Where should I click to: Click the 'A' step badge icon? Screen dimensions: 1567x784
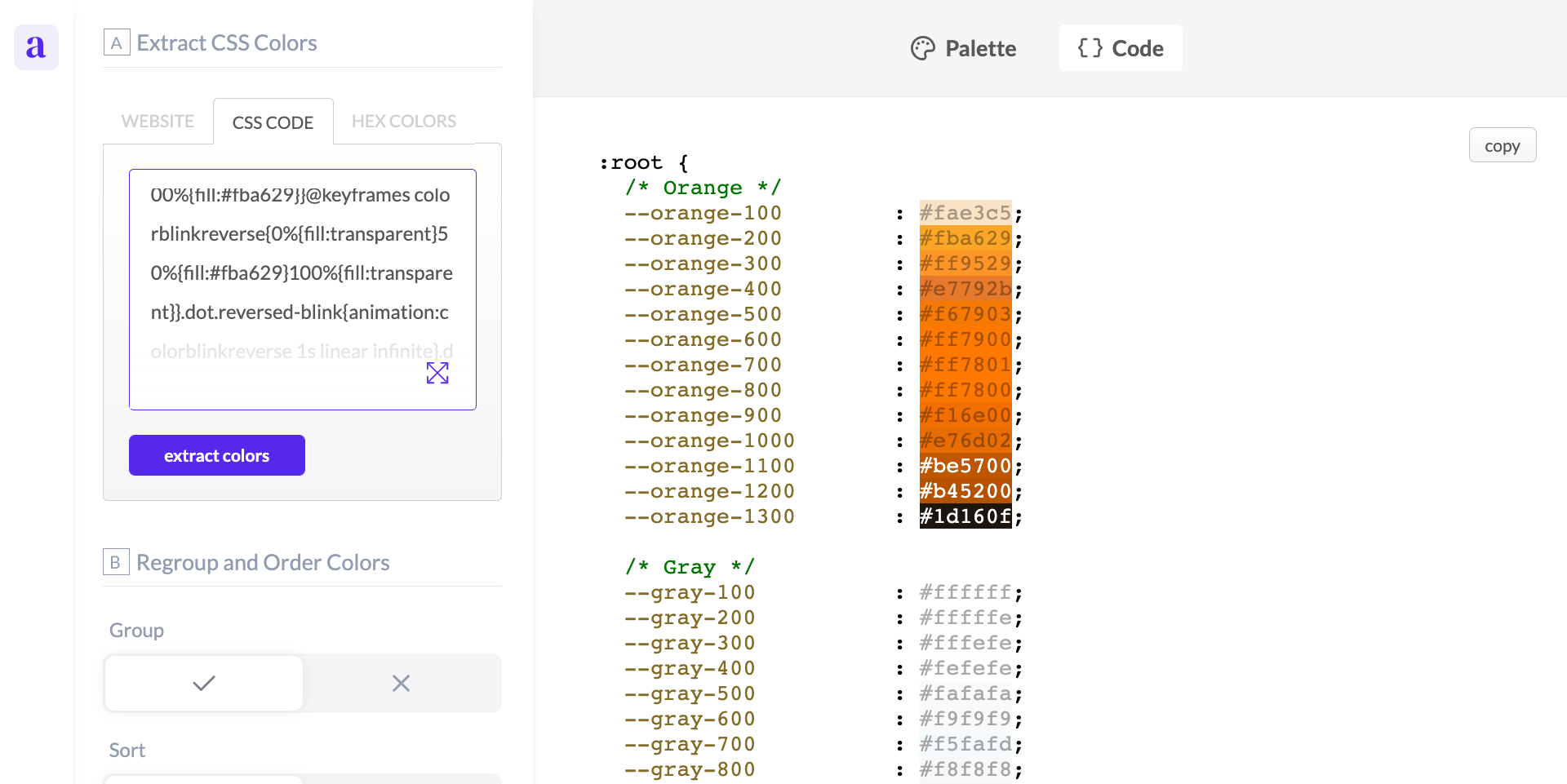117,42
